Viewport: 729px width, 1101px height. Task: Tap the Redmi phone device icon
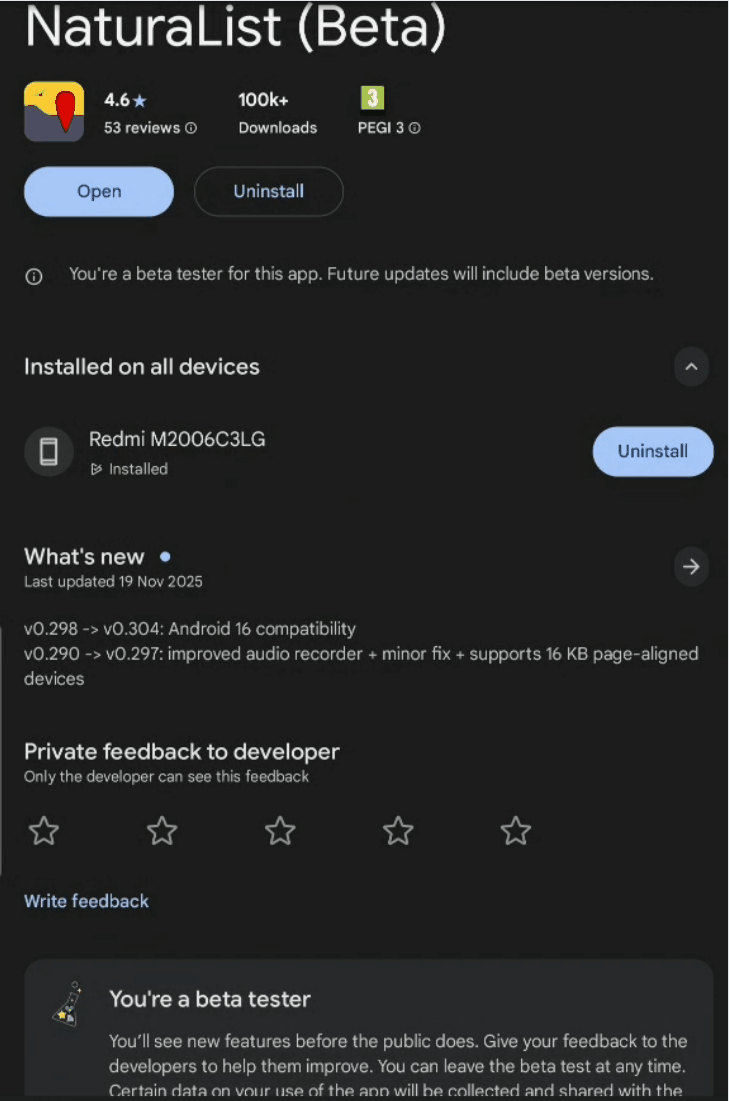pyautogui.click(x=49, y=452)
